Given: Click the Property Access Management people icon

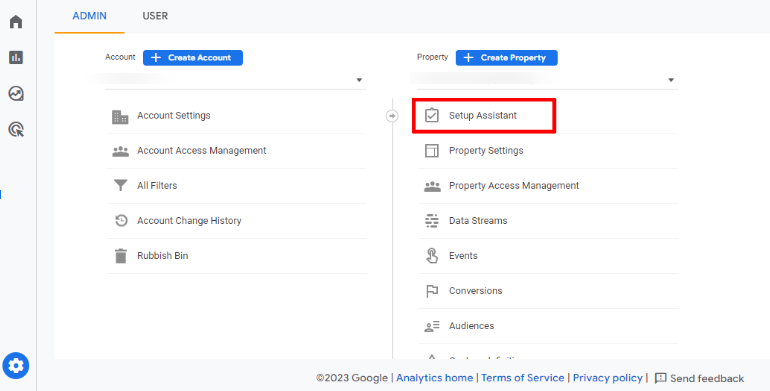Looking at the screenshot, I should coord(432,186).
